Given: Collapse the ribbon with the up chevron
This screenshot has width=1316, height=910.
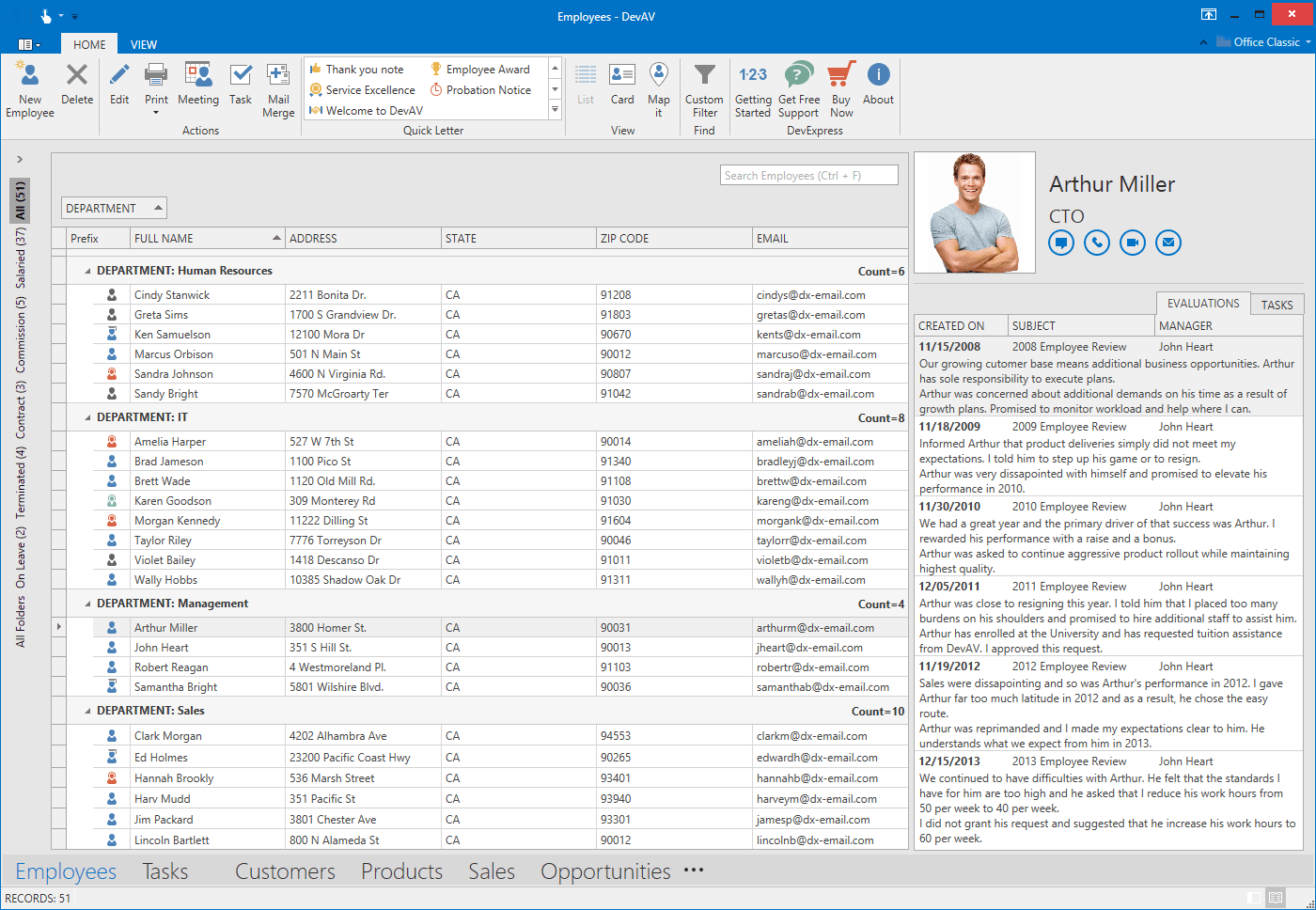Looking at the screenshot, I should tap(1203, 42).
